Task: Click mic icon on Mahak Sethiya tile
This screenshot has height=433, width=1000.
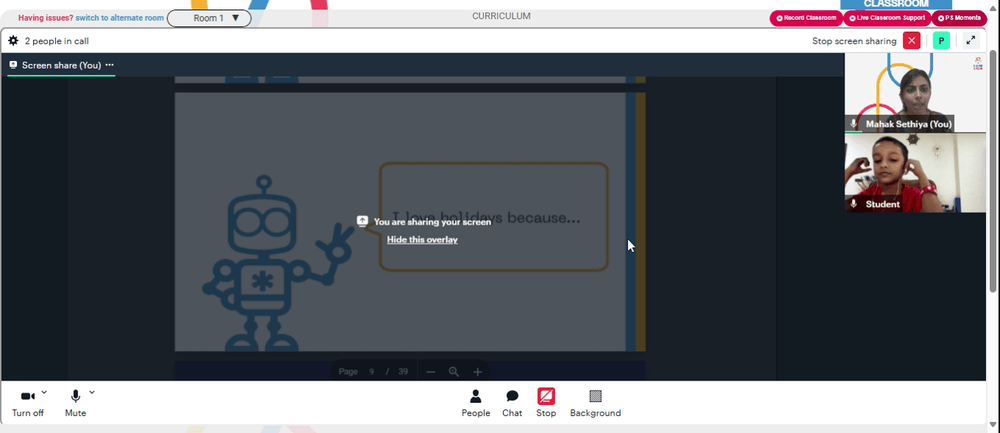Action: tap(854, 124)
